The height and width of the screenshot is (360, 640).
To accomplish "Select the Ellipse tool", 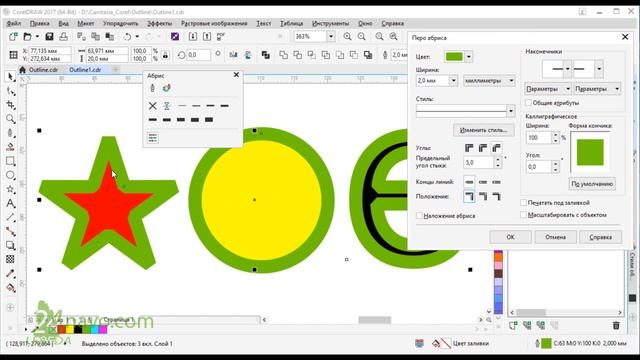I will [10, 175].
